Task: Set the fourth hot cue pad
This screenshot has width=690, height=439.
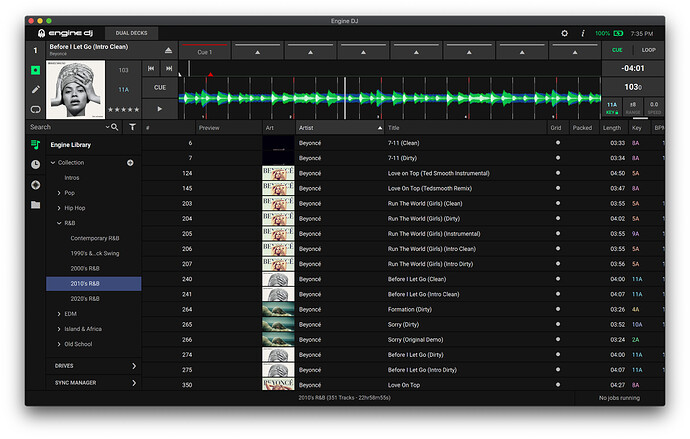Action: (x=363, y=51)
